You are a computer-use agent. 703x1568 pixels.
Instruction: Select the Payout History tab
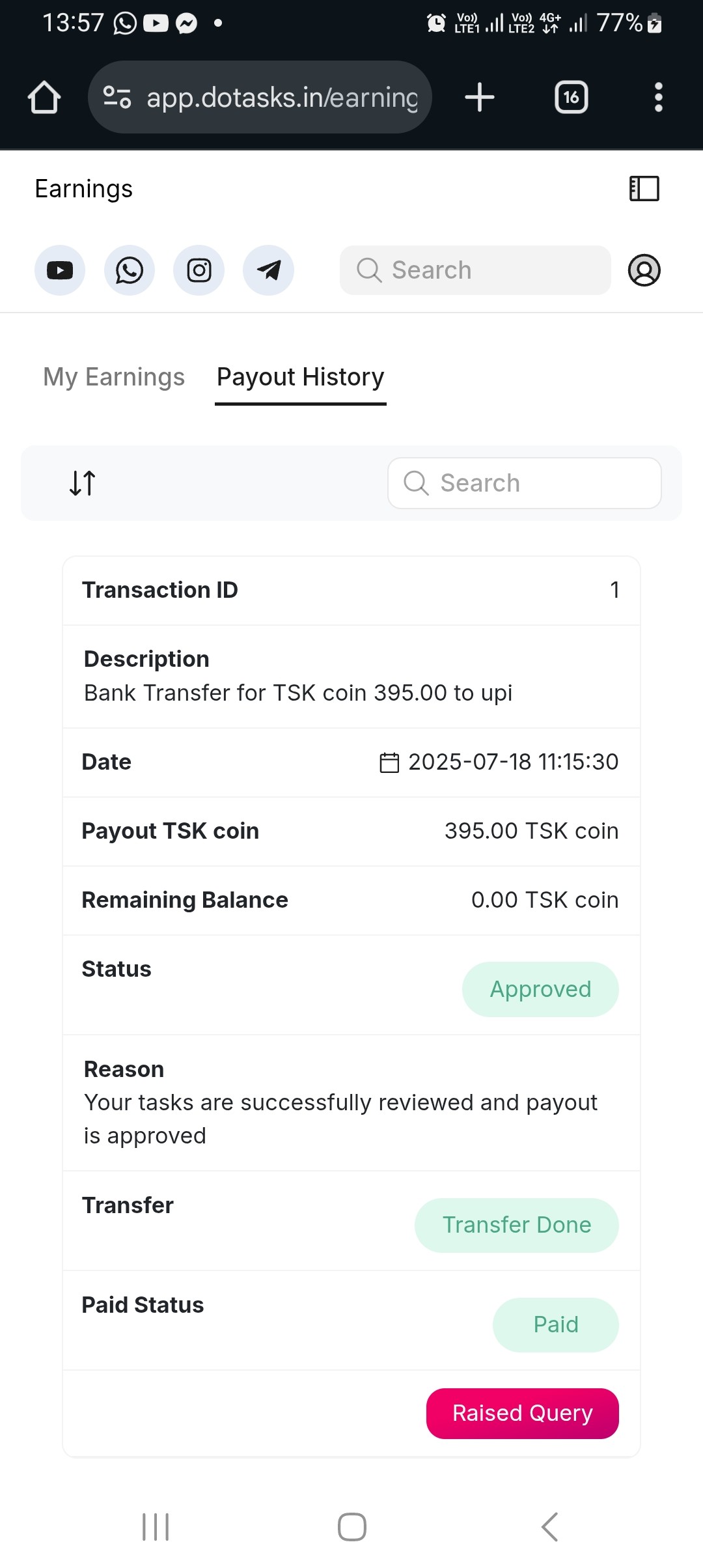(301, 377)
